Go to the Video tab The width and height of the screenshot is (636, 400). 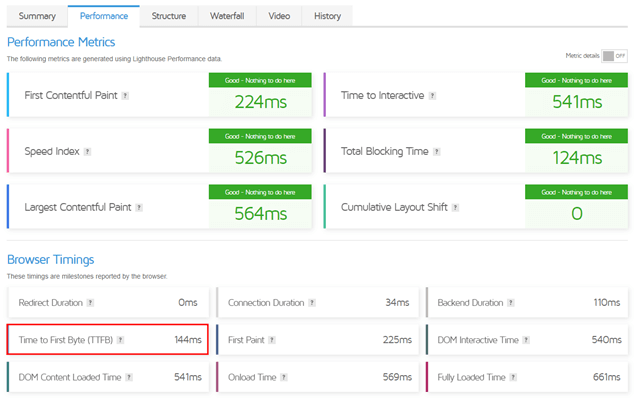[x=280, y=16]
